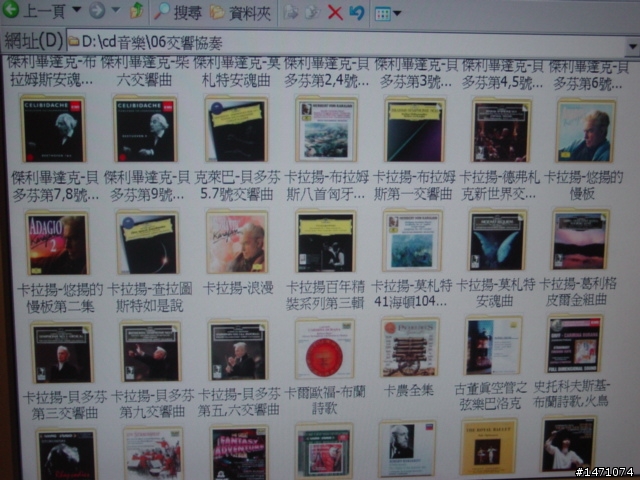Select yellow Royal Ballet cover folder
The width and height of the screenshot is (640, 480).
click(x=487, y=447)
